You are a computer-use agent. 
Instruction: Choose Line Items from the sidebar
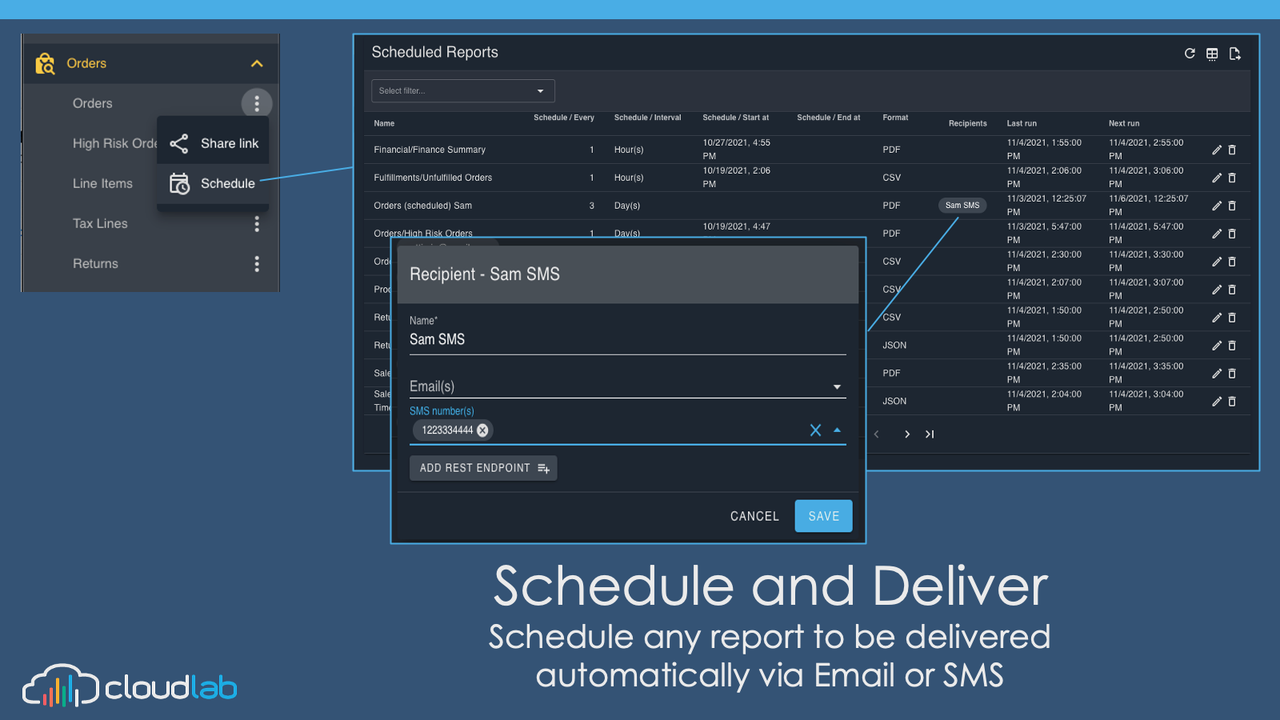coord(103,183)
